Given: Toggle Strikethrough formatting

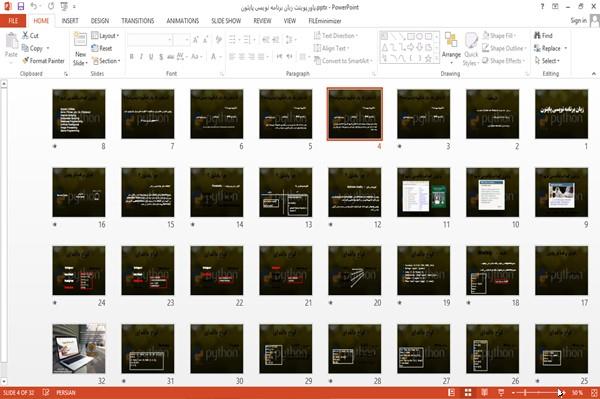Looking at the screenshot, I should 171,57.
